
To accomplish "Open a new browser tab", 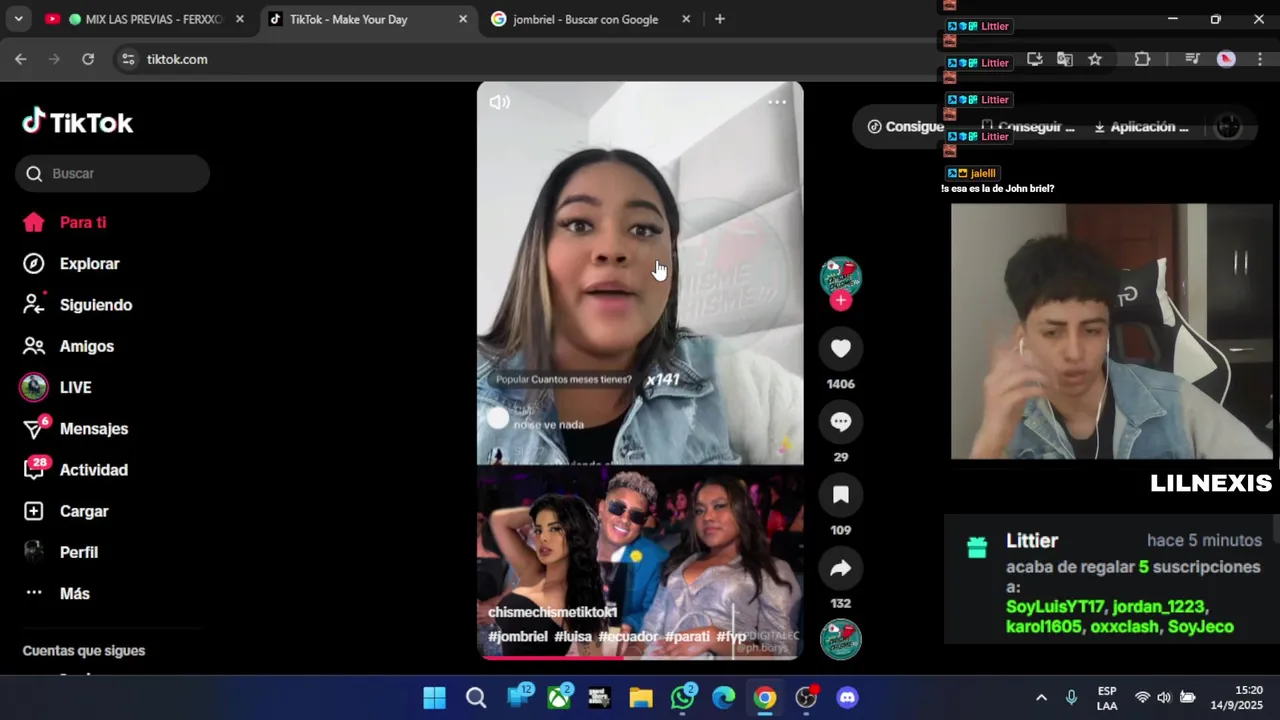I will (719, 19).
